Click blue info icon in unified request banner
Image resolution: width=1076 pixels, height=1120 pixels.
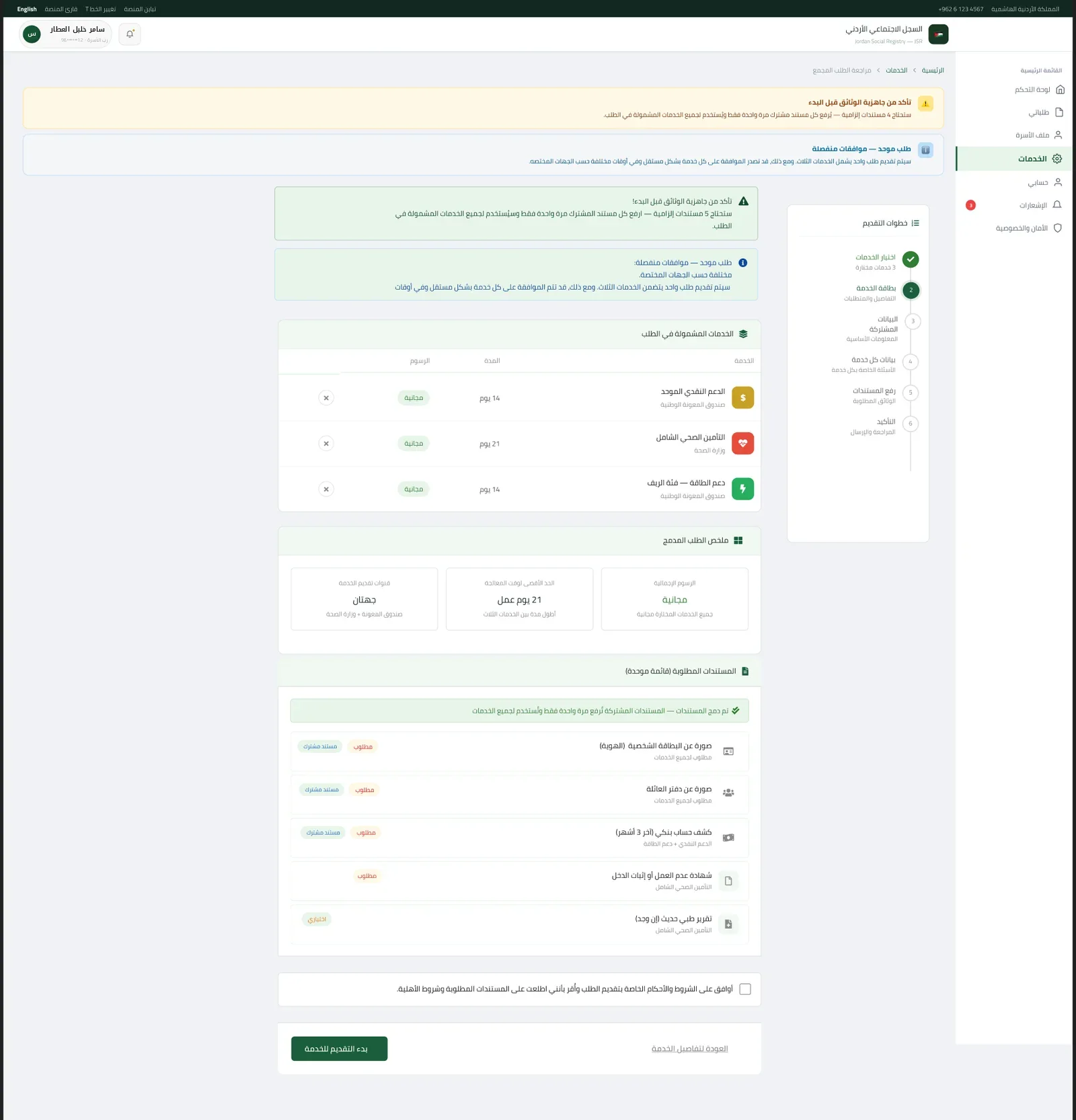tap(925, 150)
